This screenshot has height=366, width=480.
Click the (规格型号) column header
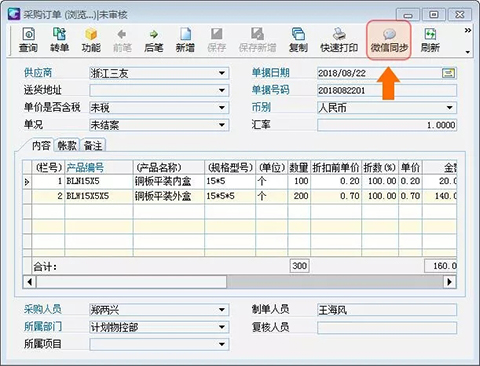(x=230, y=167)
